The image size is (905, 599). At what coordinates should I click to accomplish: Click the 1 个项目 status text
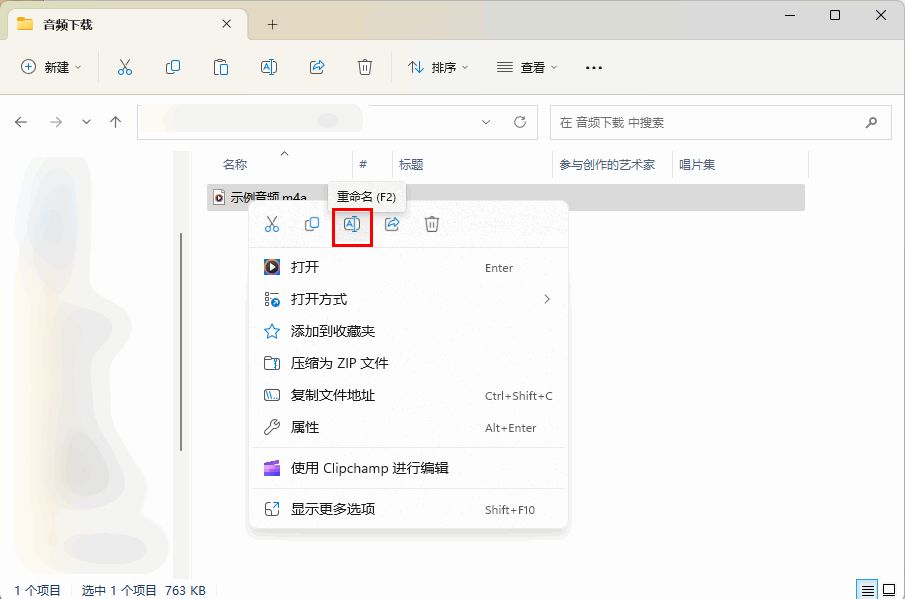[x=38, y=590]
